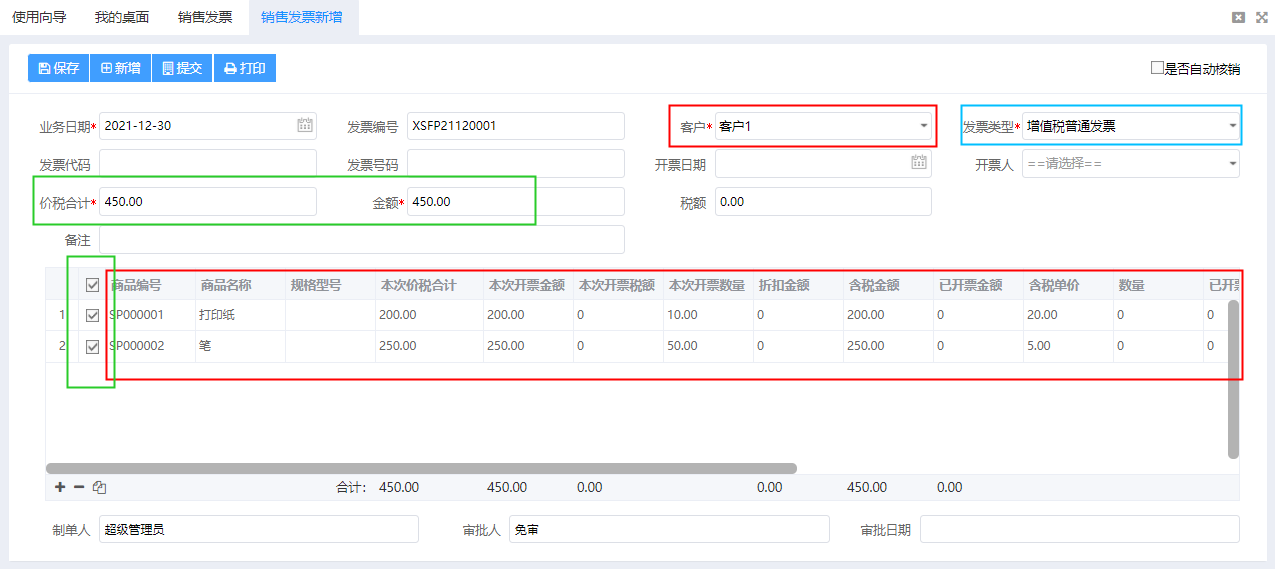Click the close-tab icon at top right

[x=1238, y=17]
